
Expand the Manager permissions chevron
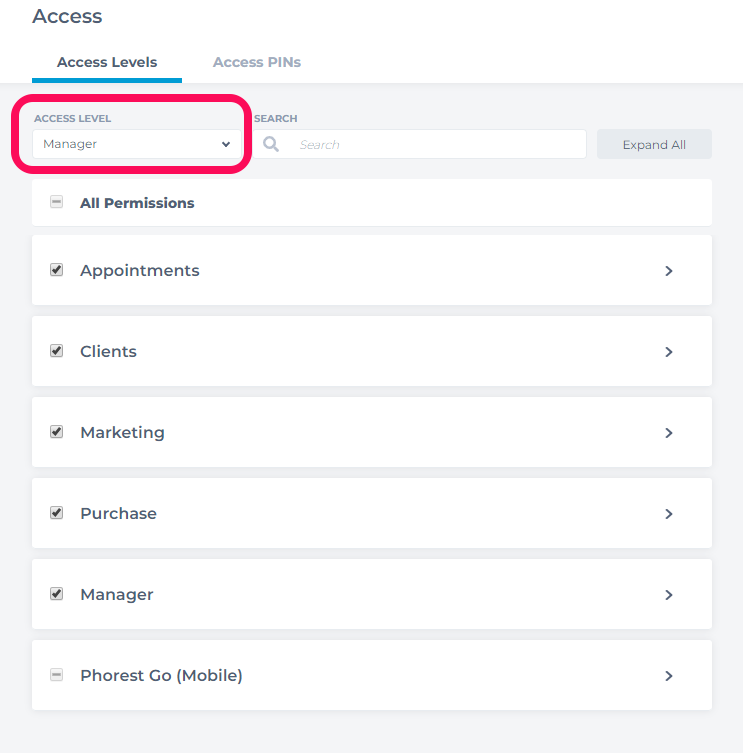point(669,595)
